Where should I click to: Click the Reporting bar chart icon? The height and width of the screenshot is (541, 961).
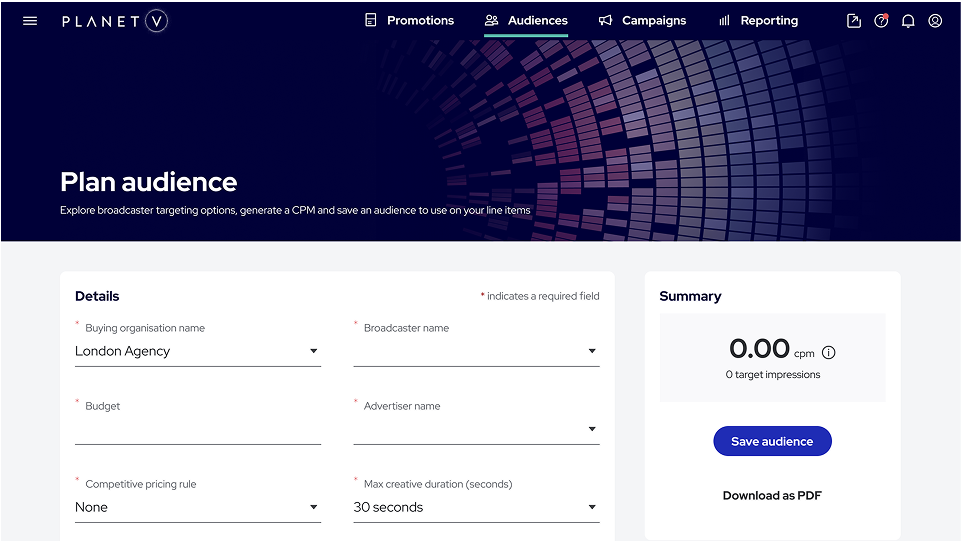coord(724,21)
